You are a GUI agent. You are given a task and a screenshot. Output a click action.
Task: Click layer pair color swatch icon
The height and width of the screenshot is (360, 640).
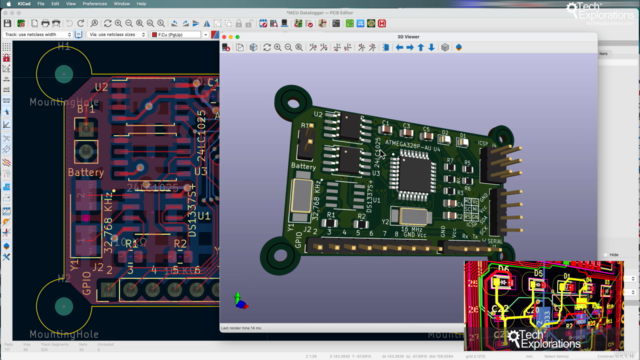pyautogui.click(x=215, y=35)
